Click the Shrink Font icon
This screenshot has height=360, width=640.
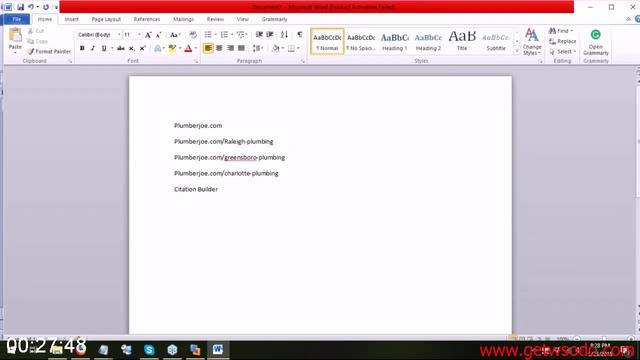158,35
